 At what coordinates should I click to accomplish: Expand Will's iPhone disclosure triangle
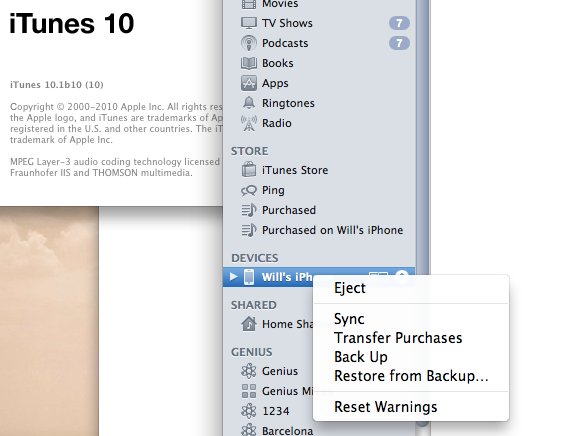click(234, 277)
